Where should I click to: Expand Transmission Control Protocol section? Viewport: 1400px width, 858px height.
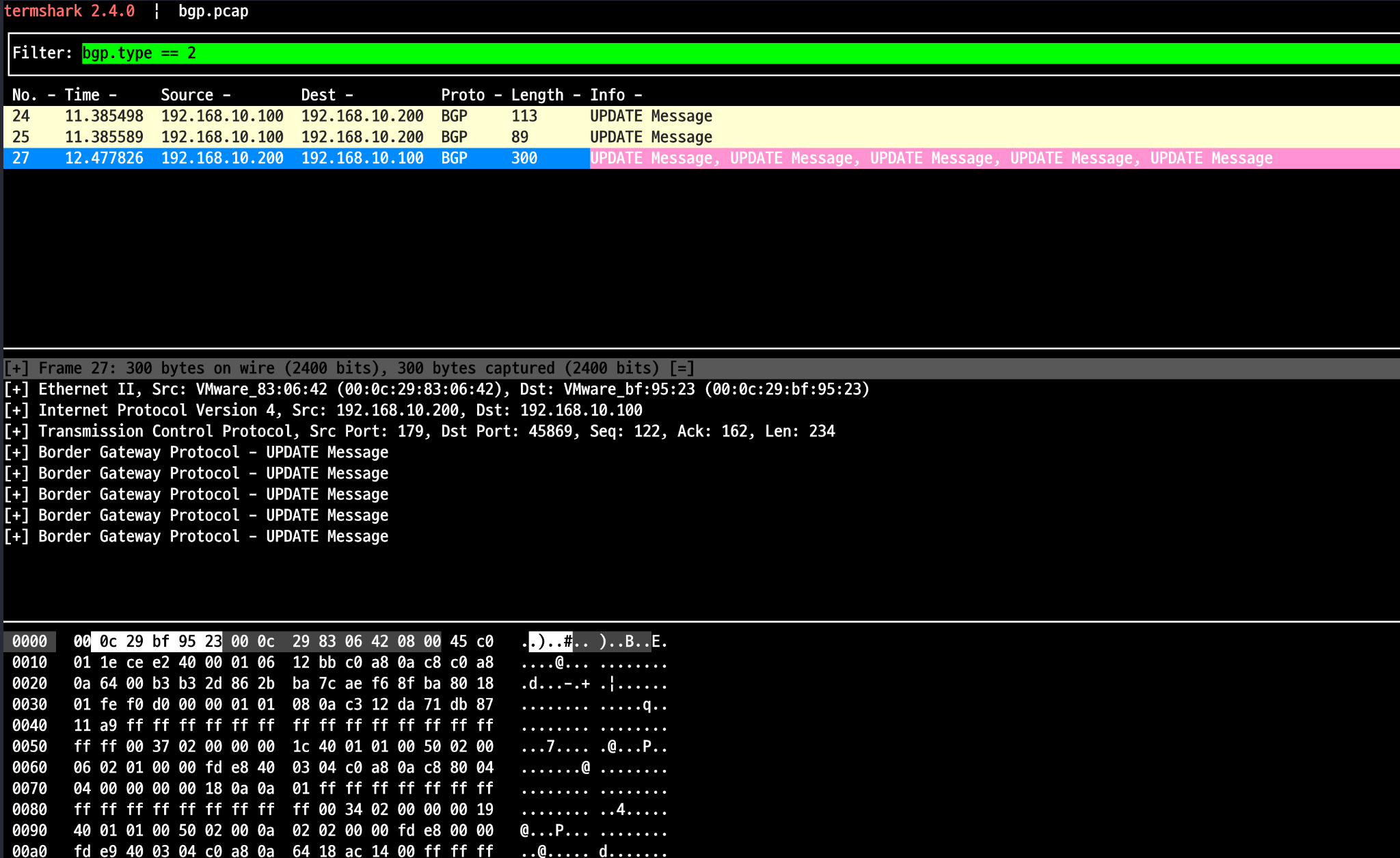16,431
